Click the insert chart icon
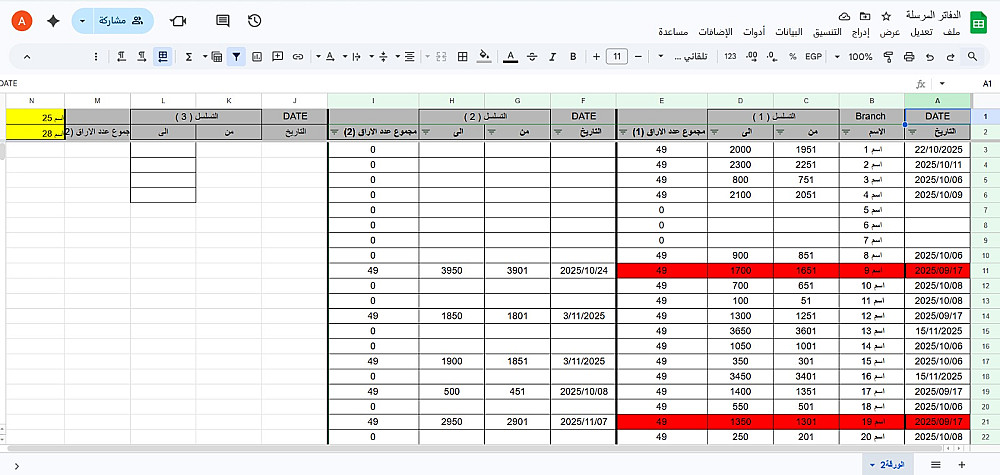1000x475 pixels. 257,57
